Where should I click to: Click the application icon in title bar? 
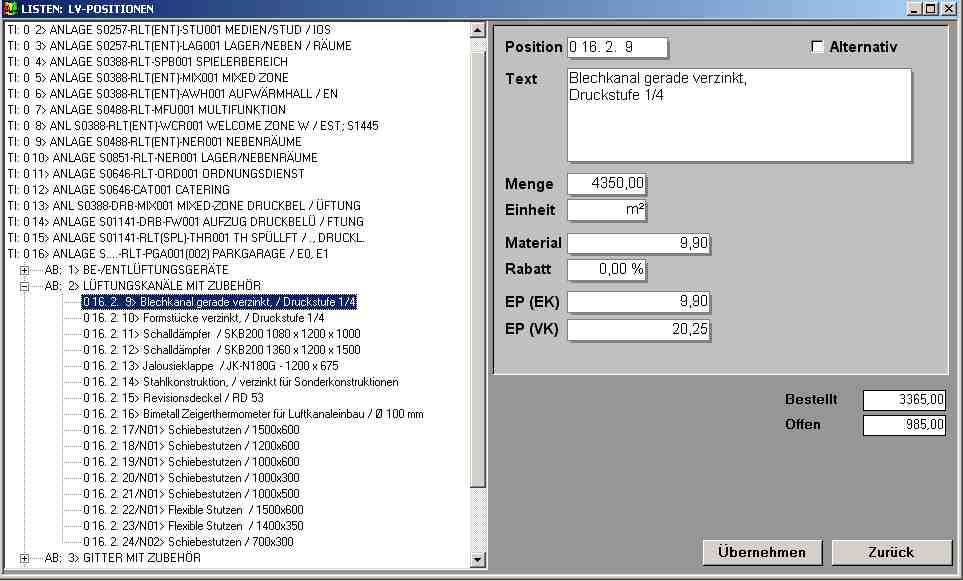coord(10,9)
